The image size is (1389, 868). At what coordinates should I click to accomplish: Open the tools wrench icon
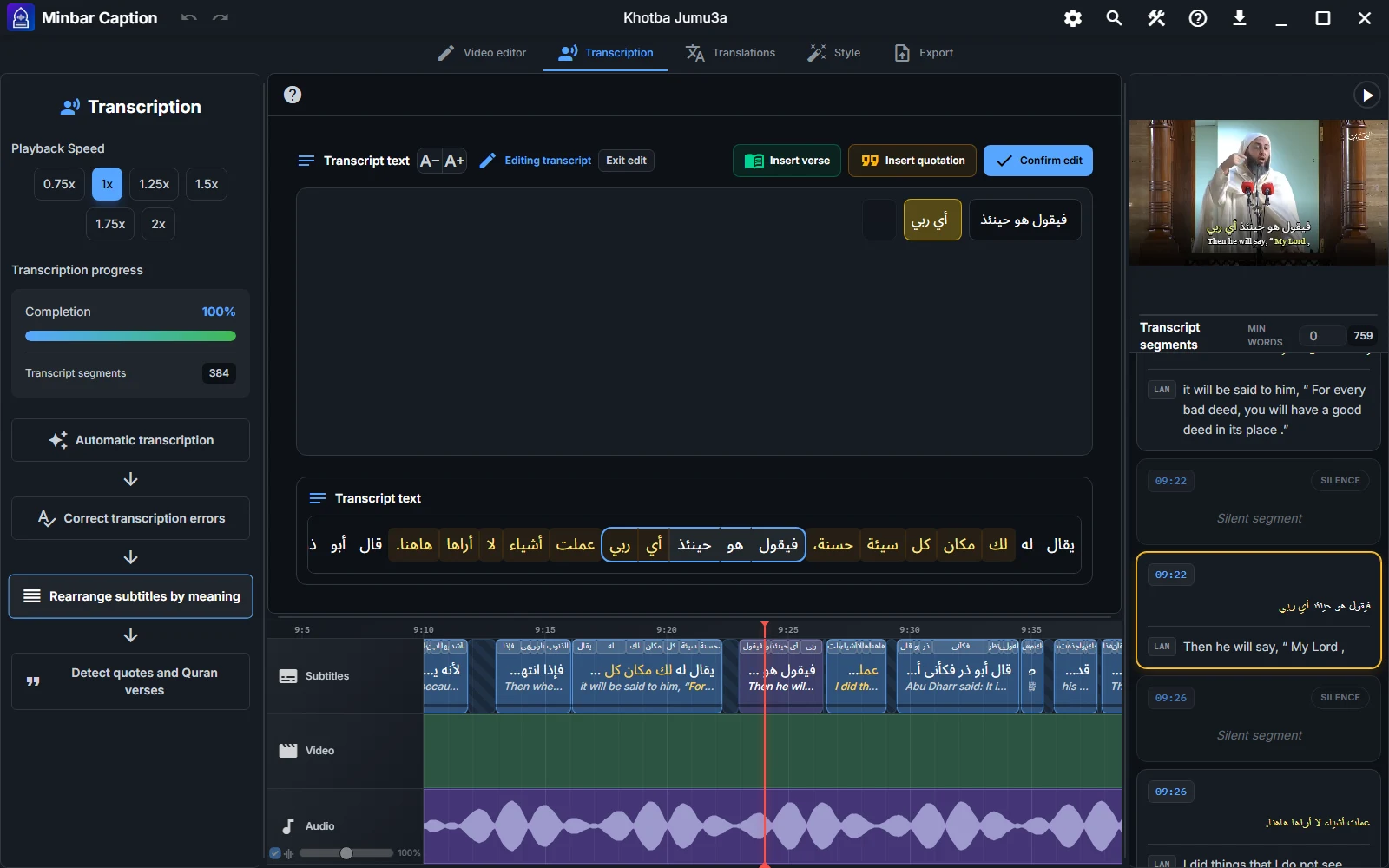click(x=1156, y=18)
